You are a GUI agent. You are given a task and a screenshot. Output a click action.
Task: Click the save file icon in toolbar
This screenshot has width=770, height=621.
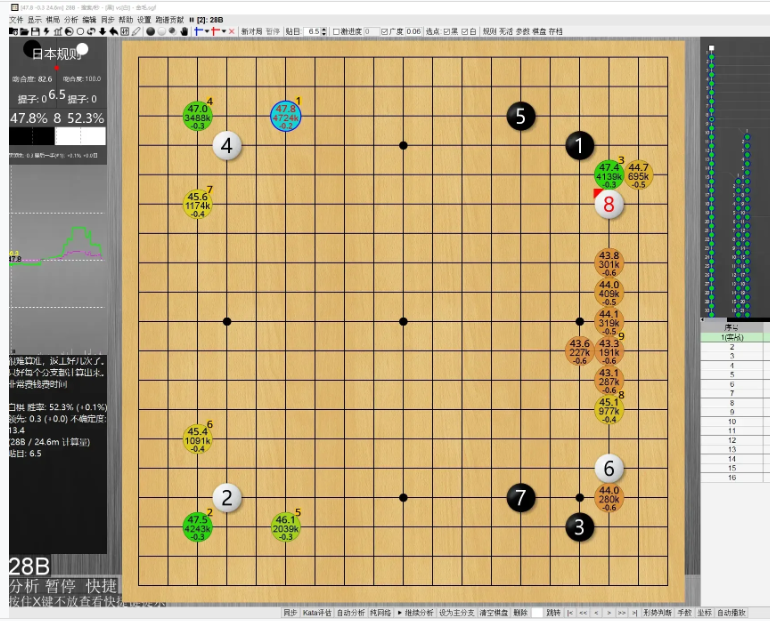coord(35,32)
